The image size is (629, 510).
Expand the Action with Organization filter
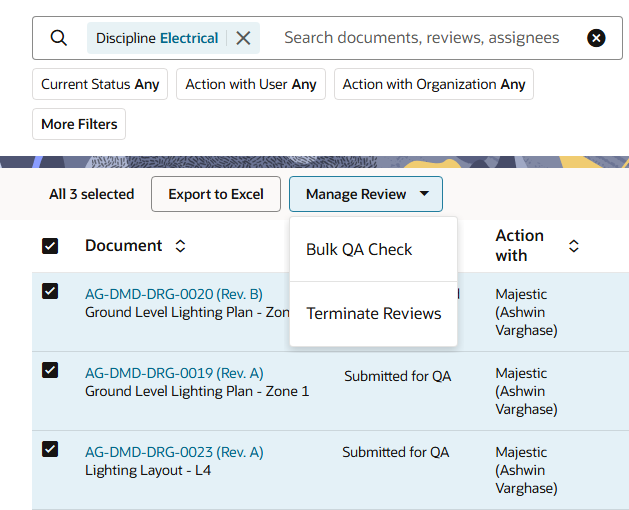433,85
